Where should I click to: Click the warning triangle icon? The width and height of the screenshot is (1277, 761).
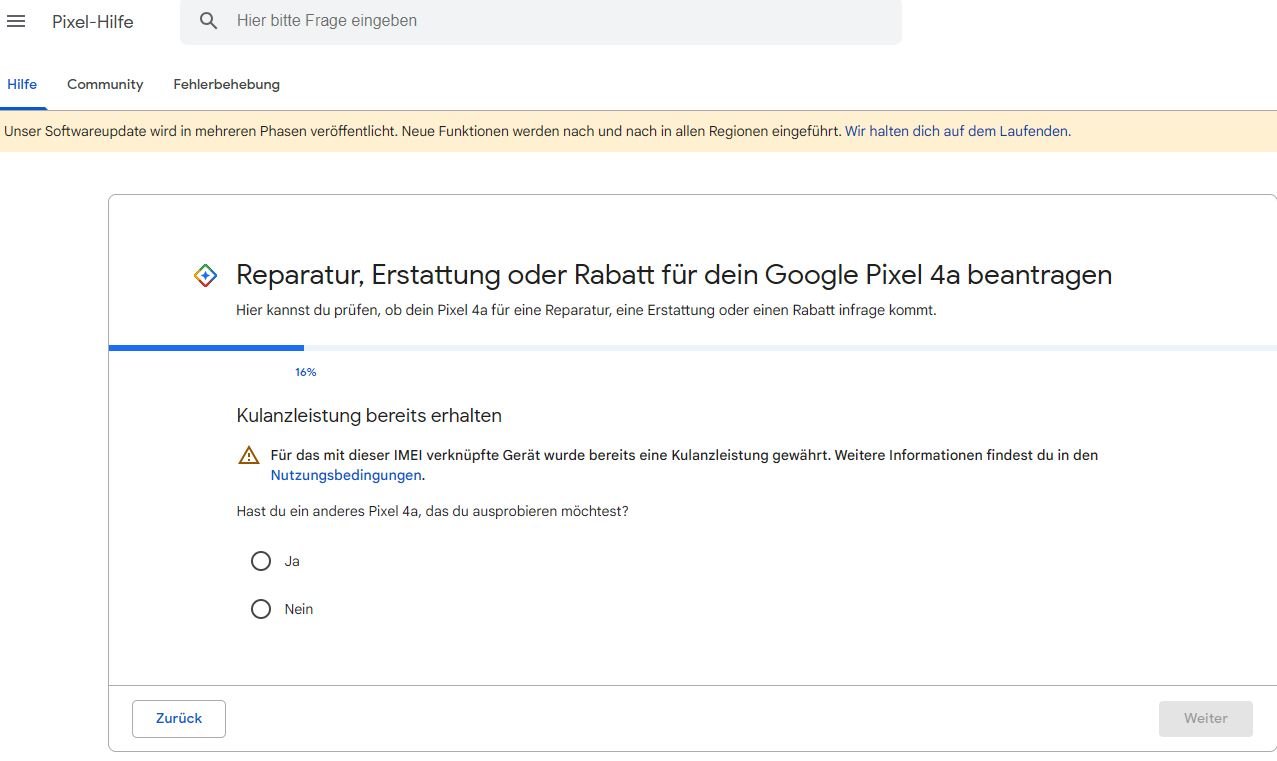pyautogui.click(x=249, y=456)
